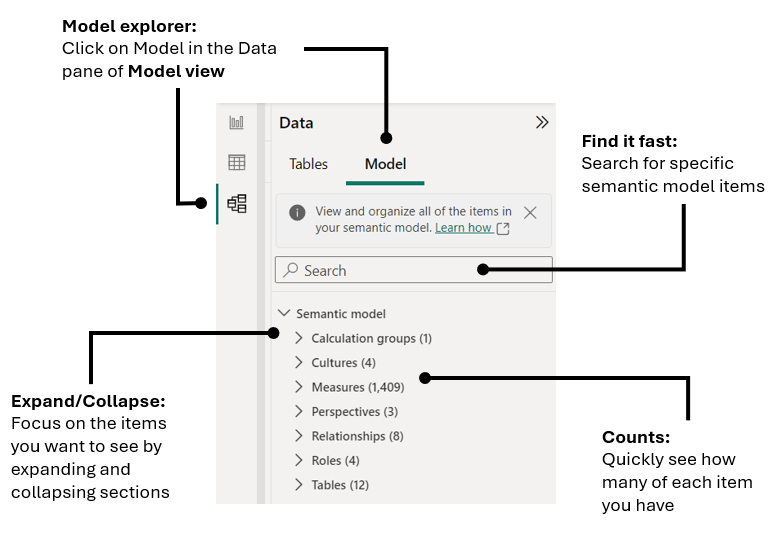The image size is (784, 543).
Task: Open Report view icon in left sidebar
Action: click(x=236, y=122)
